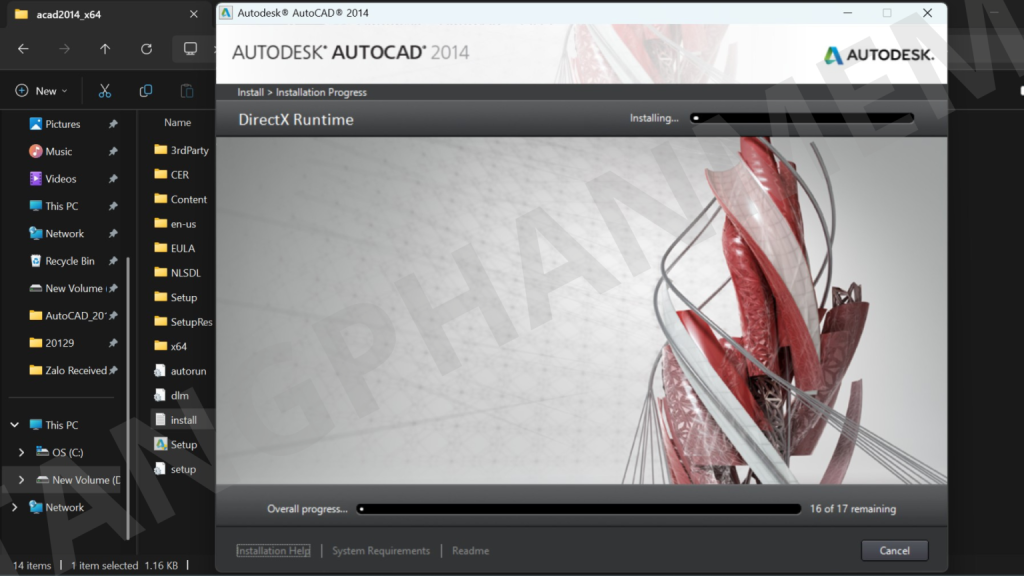Cancel the AutoCAD installation
The width and height of the screenshot is (1024, 576).
tap(894, 550)
